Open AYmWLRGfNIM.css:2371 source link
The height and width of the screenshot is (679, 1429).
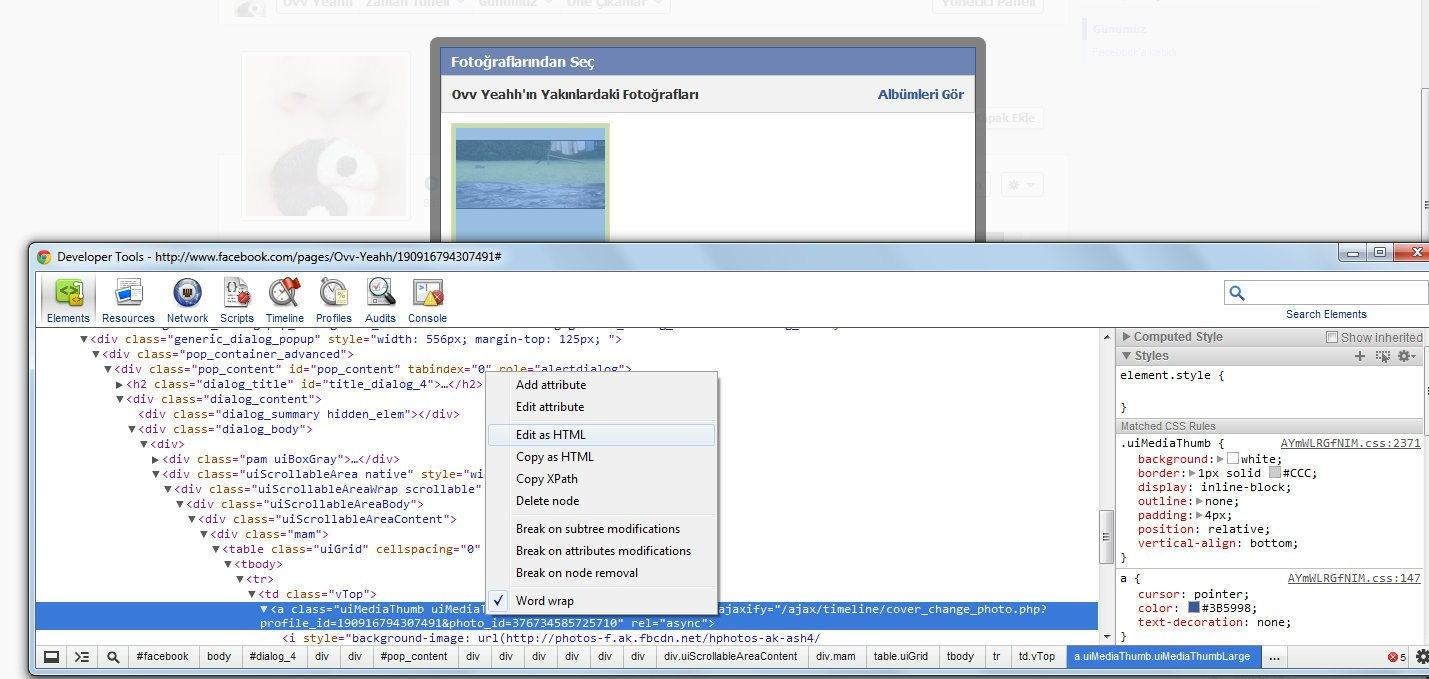tap(1350, 444)
